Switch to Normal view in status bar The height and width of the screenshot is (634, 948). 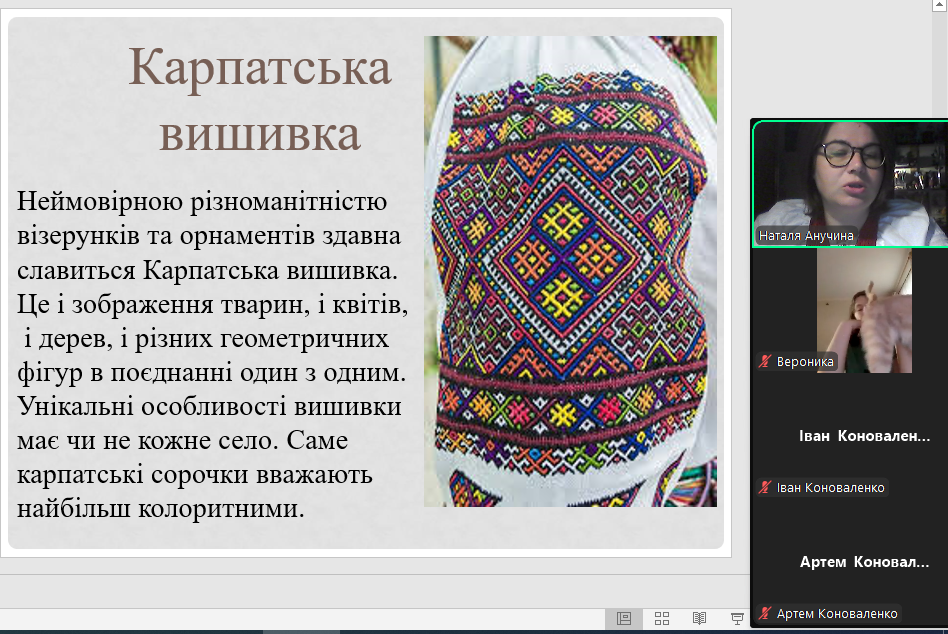pos(624,618)
